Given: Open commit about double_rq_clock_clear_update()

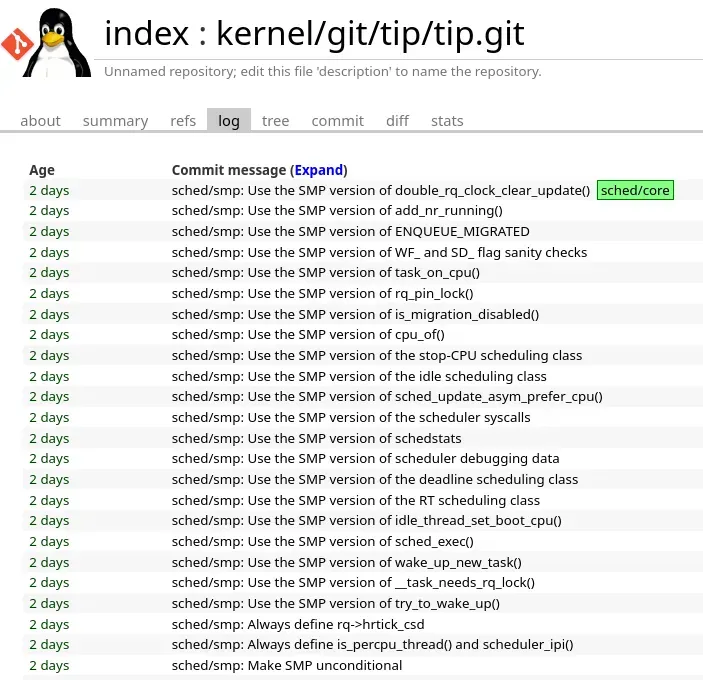Looking at the screenshot, I should coord(381,190).
